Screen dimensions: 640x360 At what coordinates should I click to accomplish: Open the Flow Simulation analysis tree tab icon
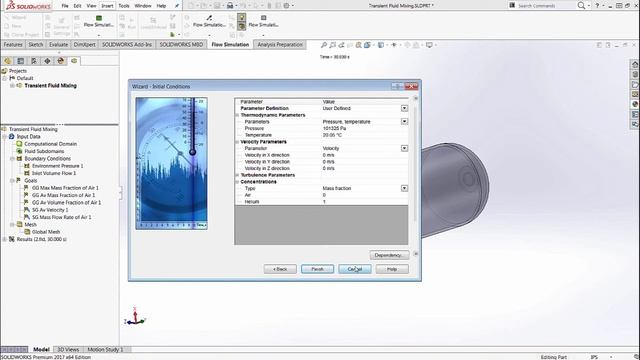click(74, 61)
